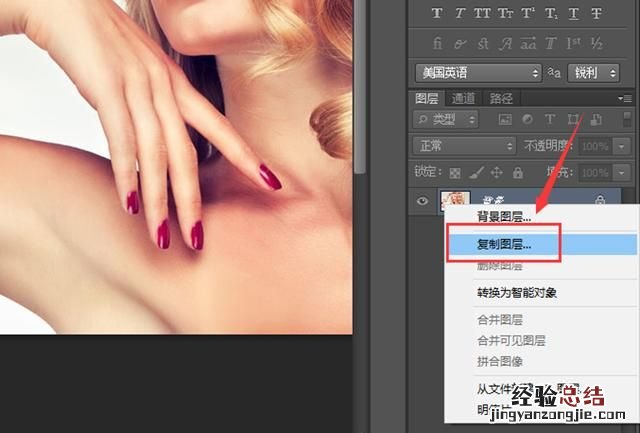Expand the 不透明度 opacity slider arrow
Screen dimensions: 640x433
(x=622, y=147)
